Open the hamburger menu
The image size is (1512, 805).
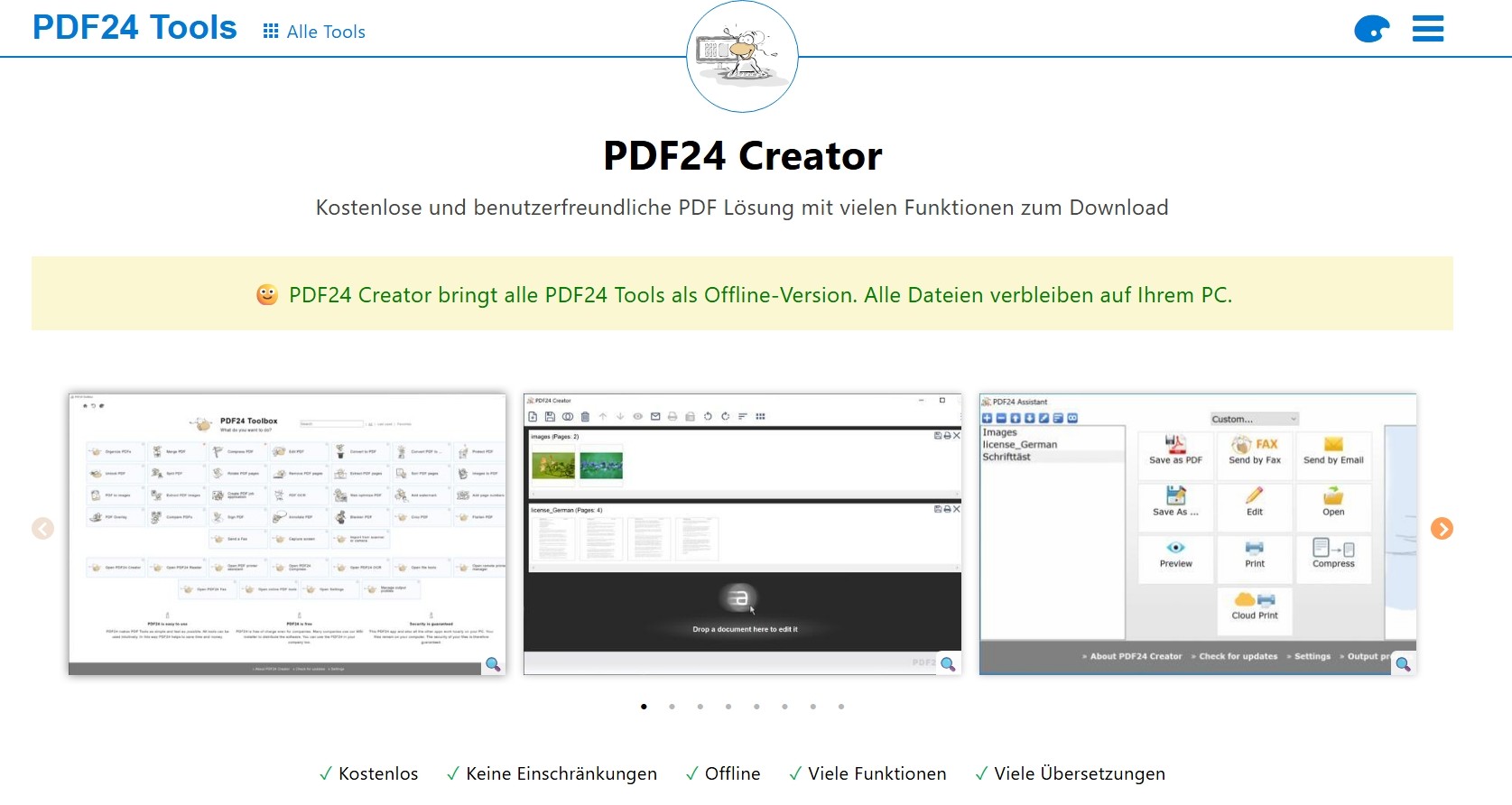pos(1427,29)
